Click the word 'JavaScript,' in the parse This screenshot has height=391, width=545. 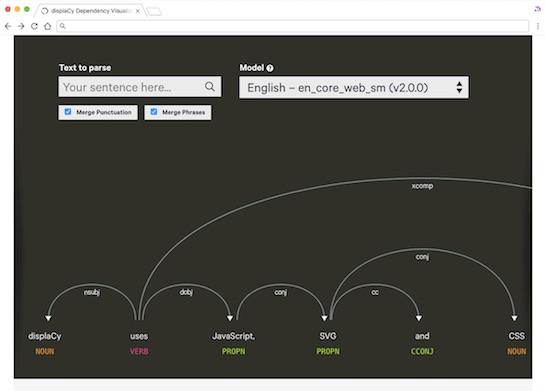tap(234, 336)
